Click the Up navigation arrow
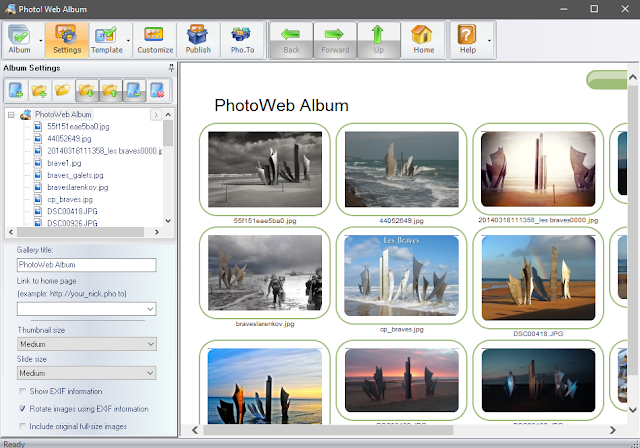This screenshot has width=640, height=448. pyautogui.click(x=378, y=40)
